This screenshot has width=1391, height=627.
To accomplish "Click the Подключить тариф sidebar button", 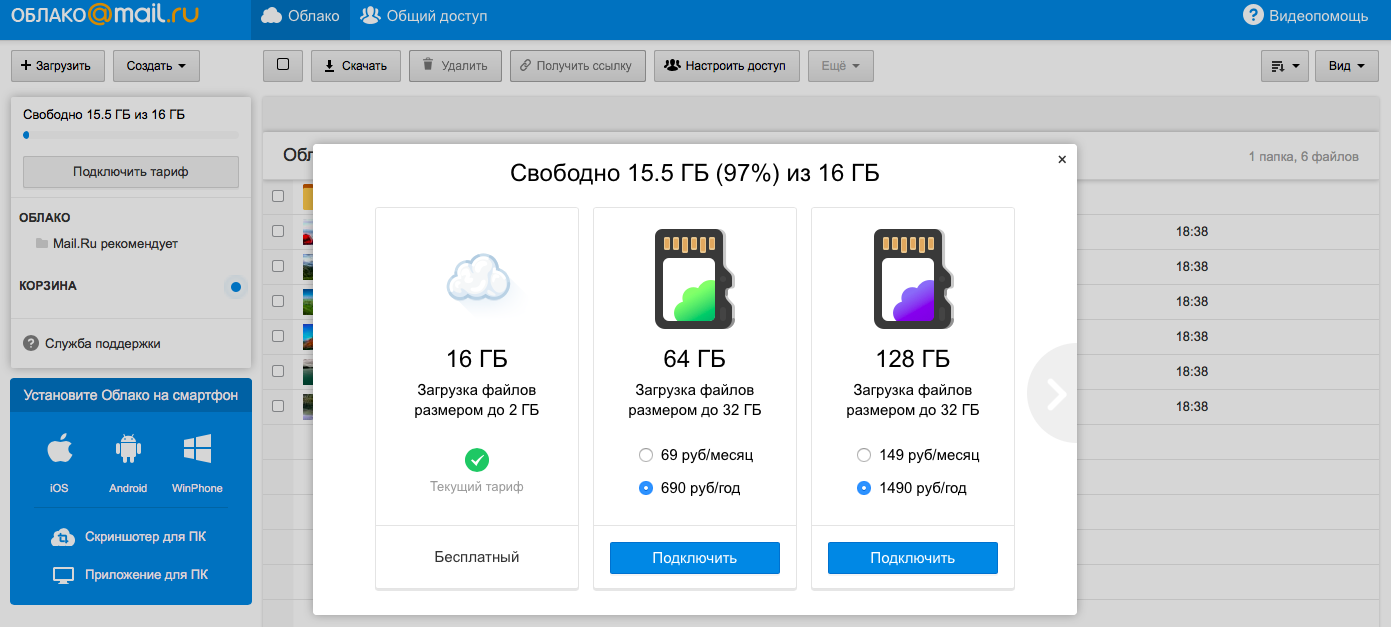I will [x=131, y=172].
